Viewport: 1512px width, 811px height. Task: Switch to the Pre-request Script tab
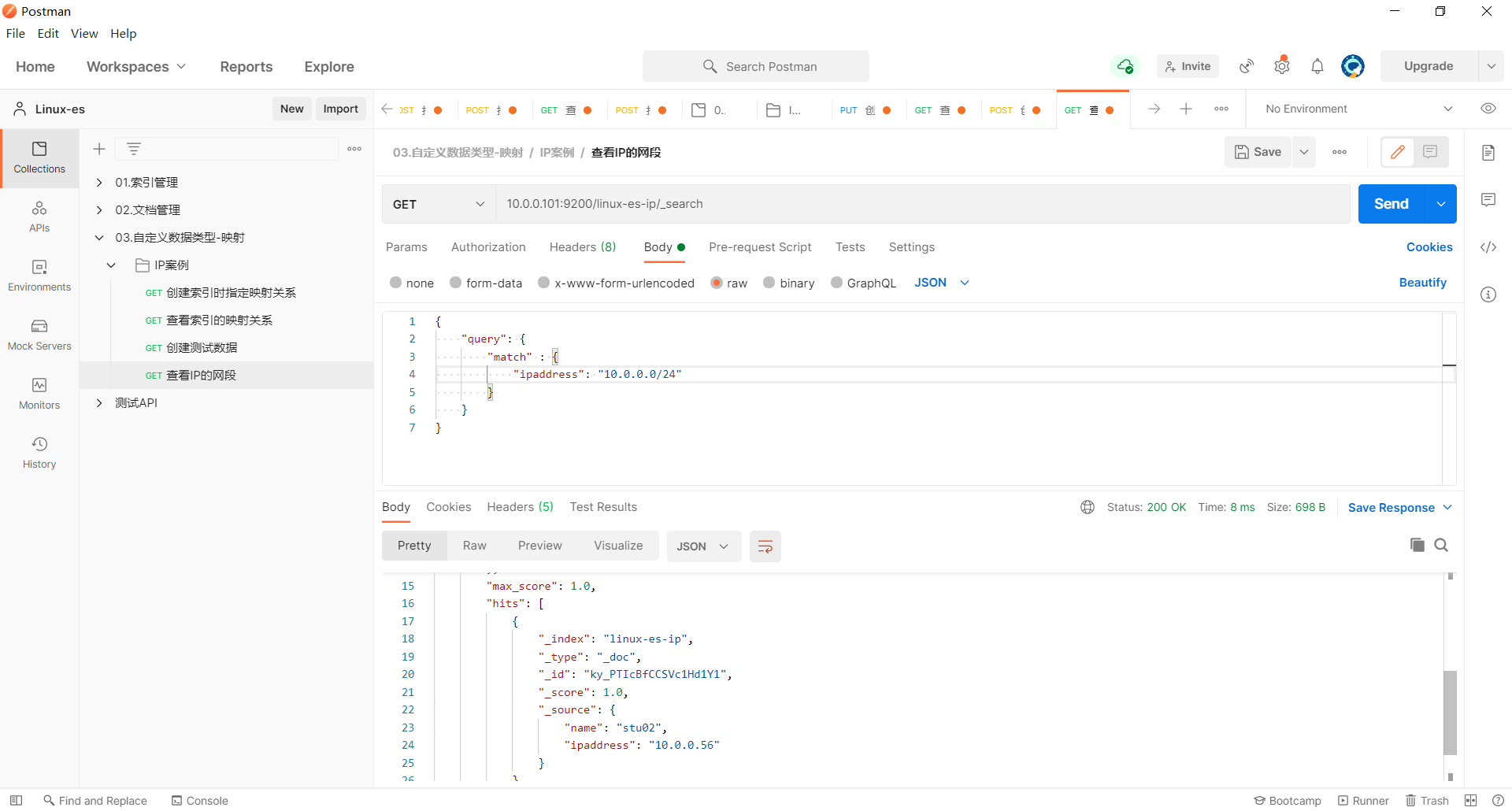[760, 247]
